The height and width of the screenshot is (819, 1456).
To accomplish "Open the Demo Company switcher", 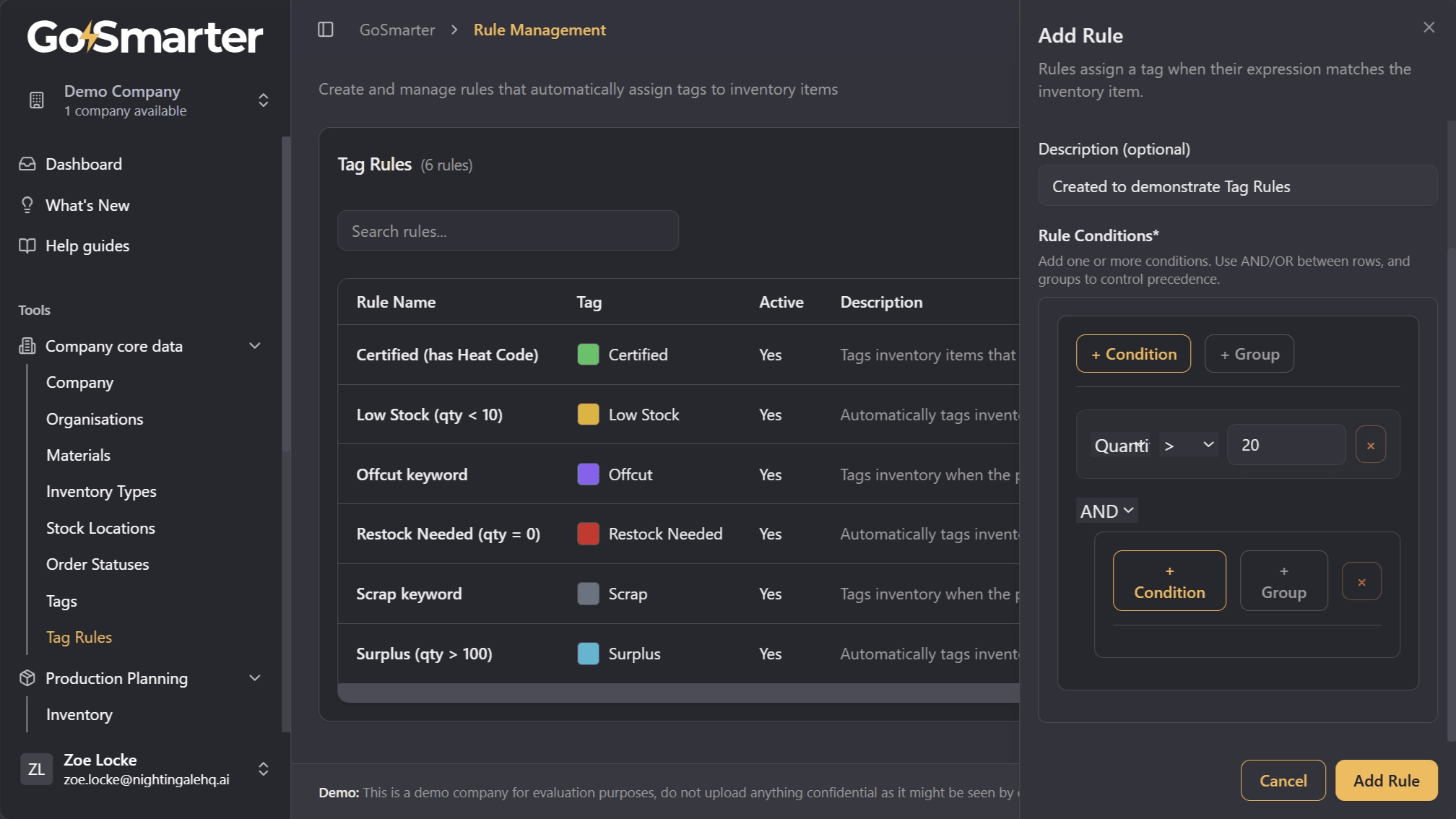I will coord(263,100).
